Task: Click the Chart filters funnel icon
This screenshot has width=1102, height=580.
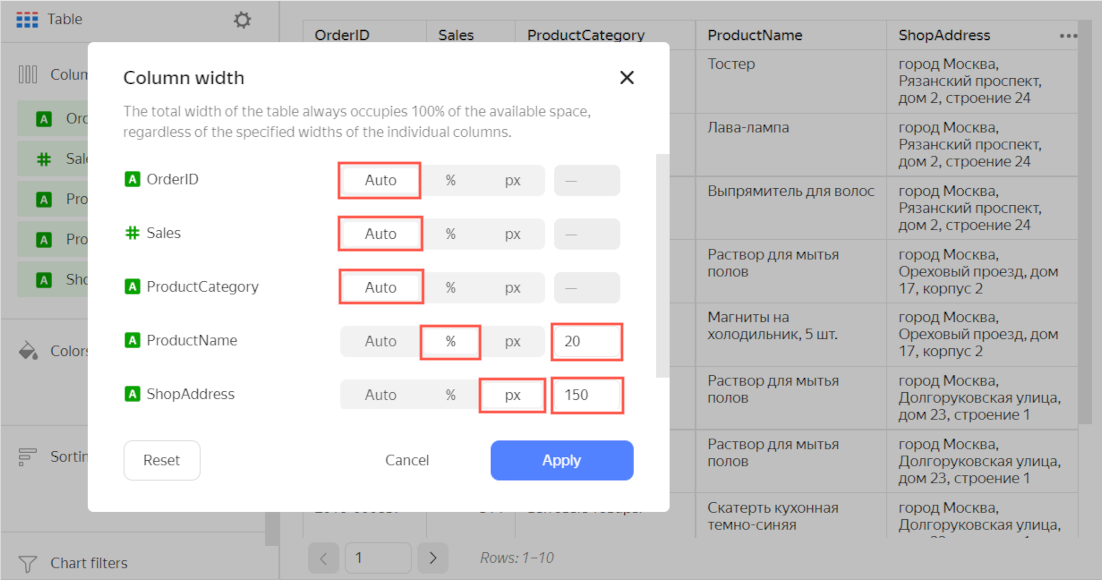Action: tap(28, 563)
